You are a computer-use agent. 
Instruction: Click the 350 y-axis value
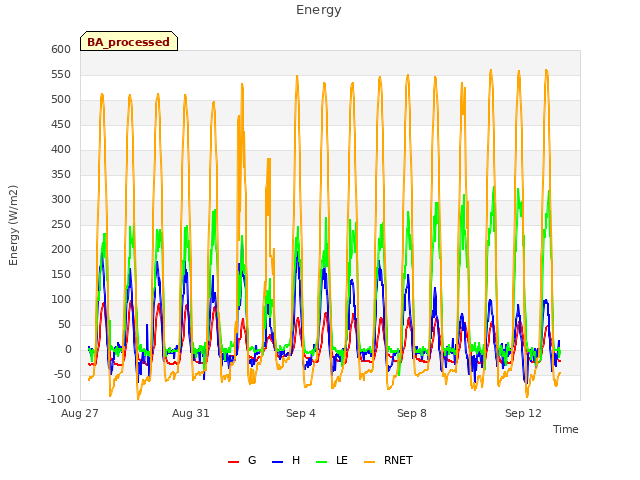pyautogui.click(x=61, y=175)
